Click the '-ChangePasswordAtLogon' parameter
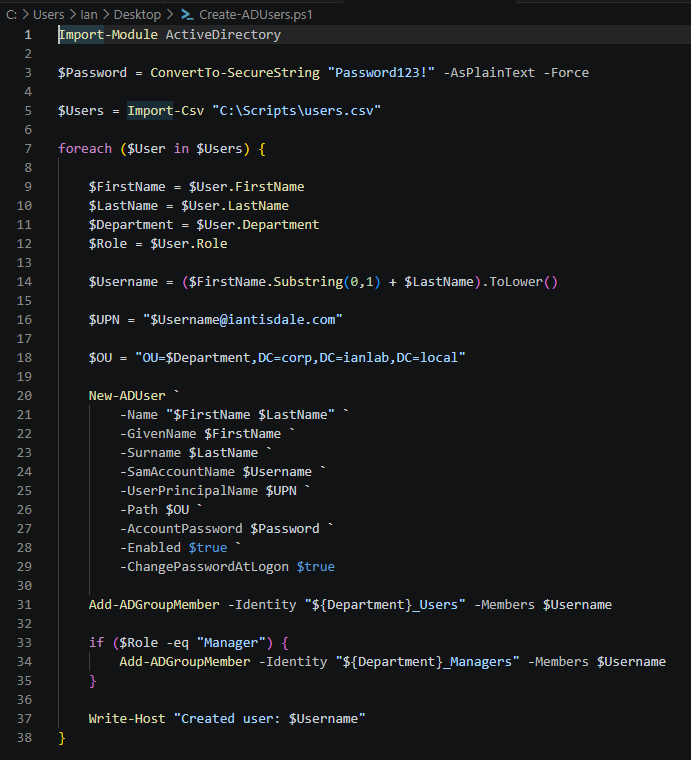 204,567
